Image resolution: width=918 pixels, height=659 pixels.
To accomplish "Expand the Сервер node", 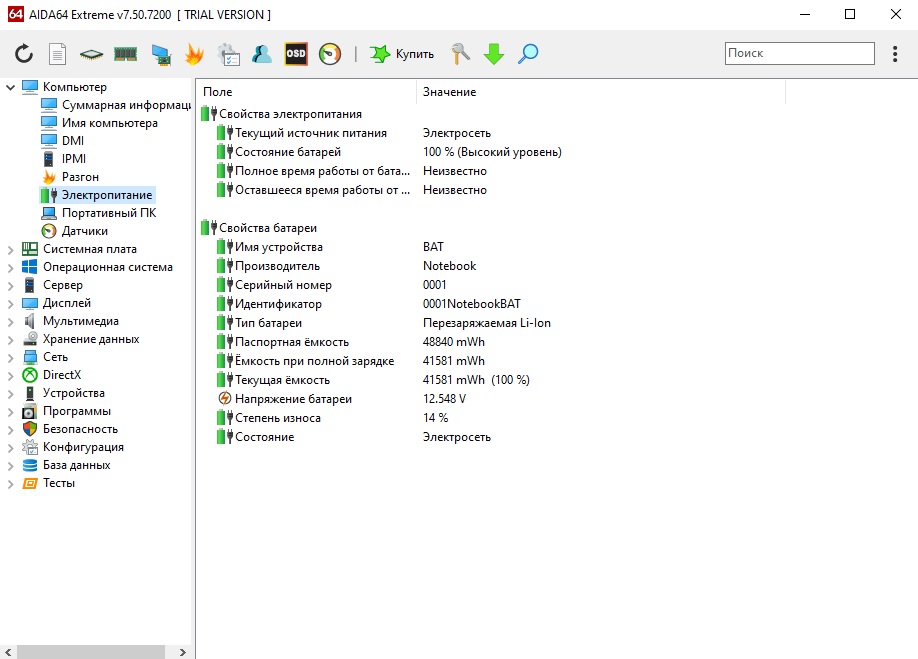I will coord(10,286).
